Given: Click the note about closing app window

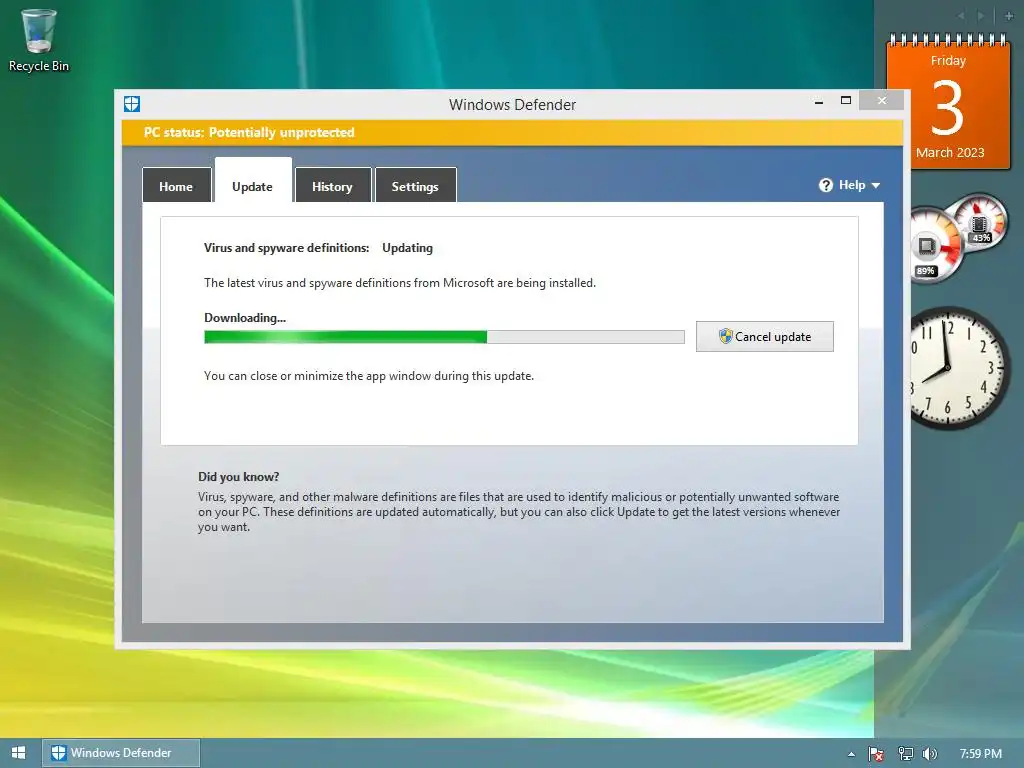Looking at the screenshot, I should (369, 376).
